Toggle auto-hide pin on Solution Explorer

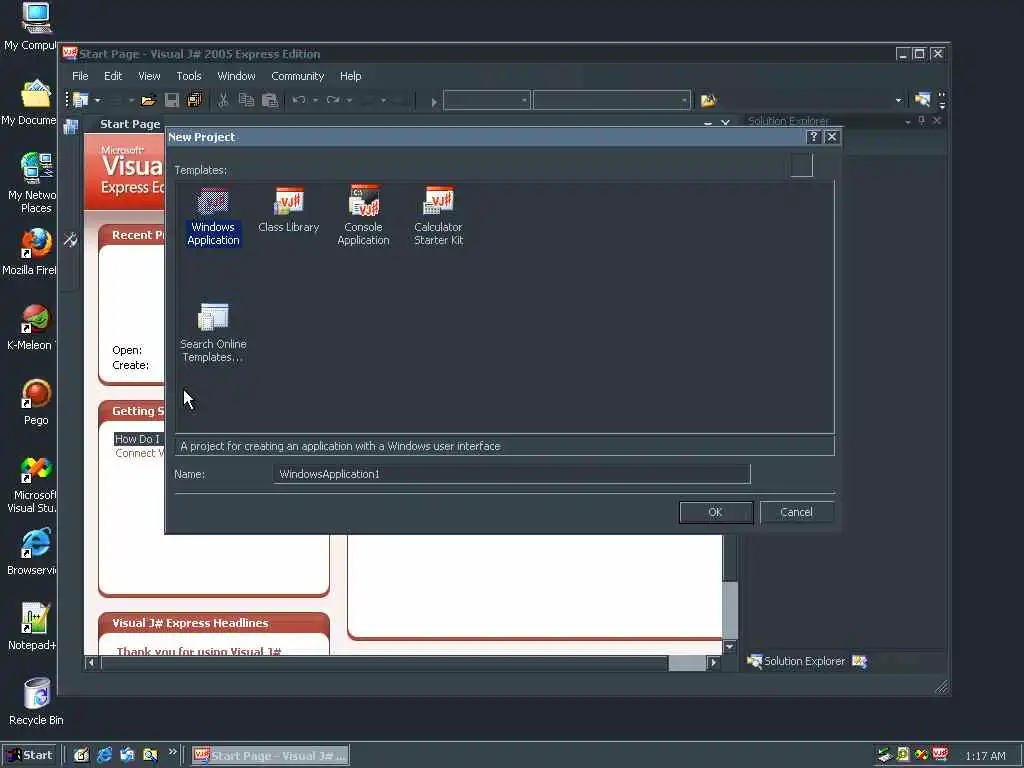click(x=921, y=121)
